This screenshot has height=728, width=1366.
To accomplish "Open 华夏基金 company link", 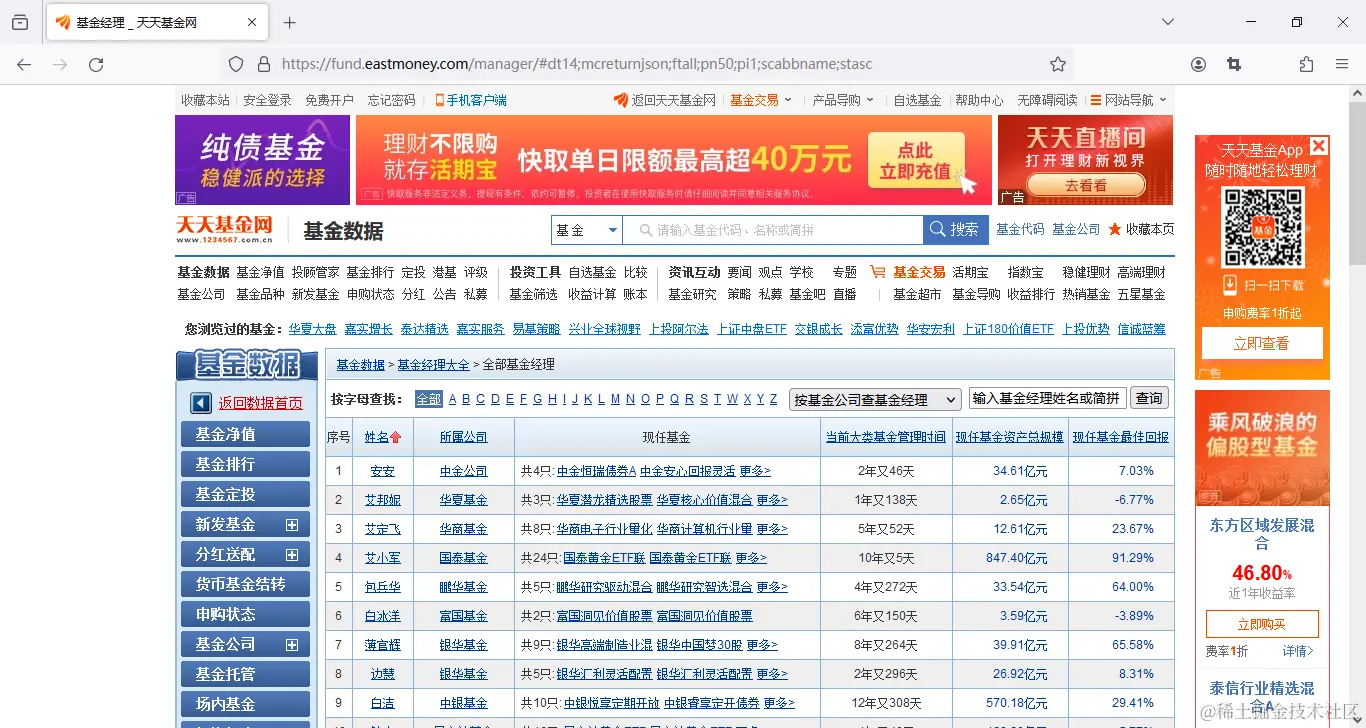I will tap(463, 500).
